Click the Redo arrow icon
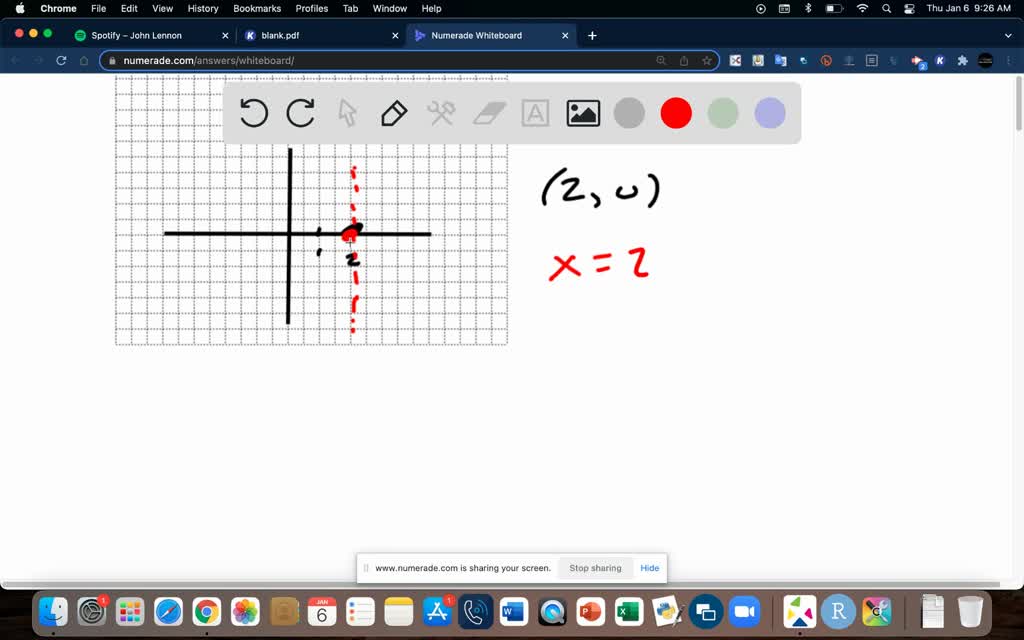This screenshot has height=640, width=1024. (x=300, y=113)
